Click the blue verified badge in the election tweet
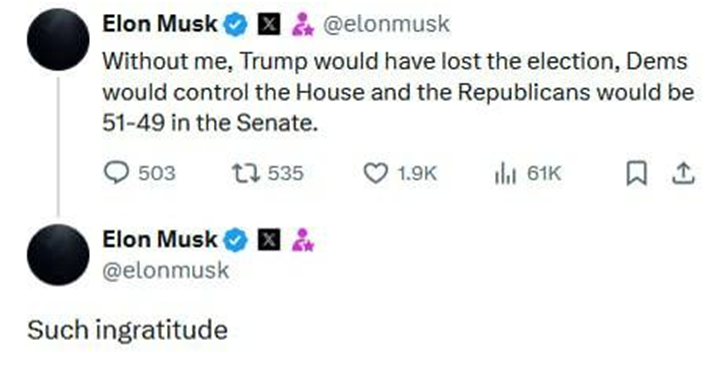710x368 pixels. pos(235,24)
